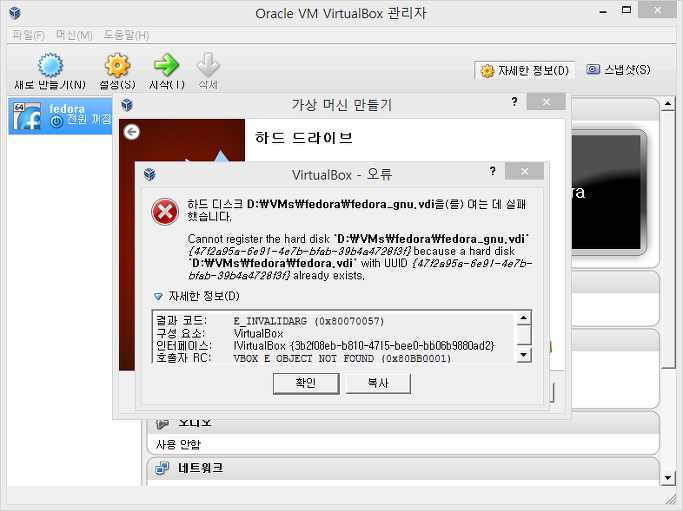Click the VM preview thumbnail
Image resolution: width=683 pixels, height=511 pixels.
tap(609, 192)
